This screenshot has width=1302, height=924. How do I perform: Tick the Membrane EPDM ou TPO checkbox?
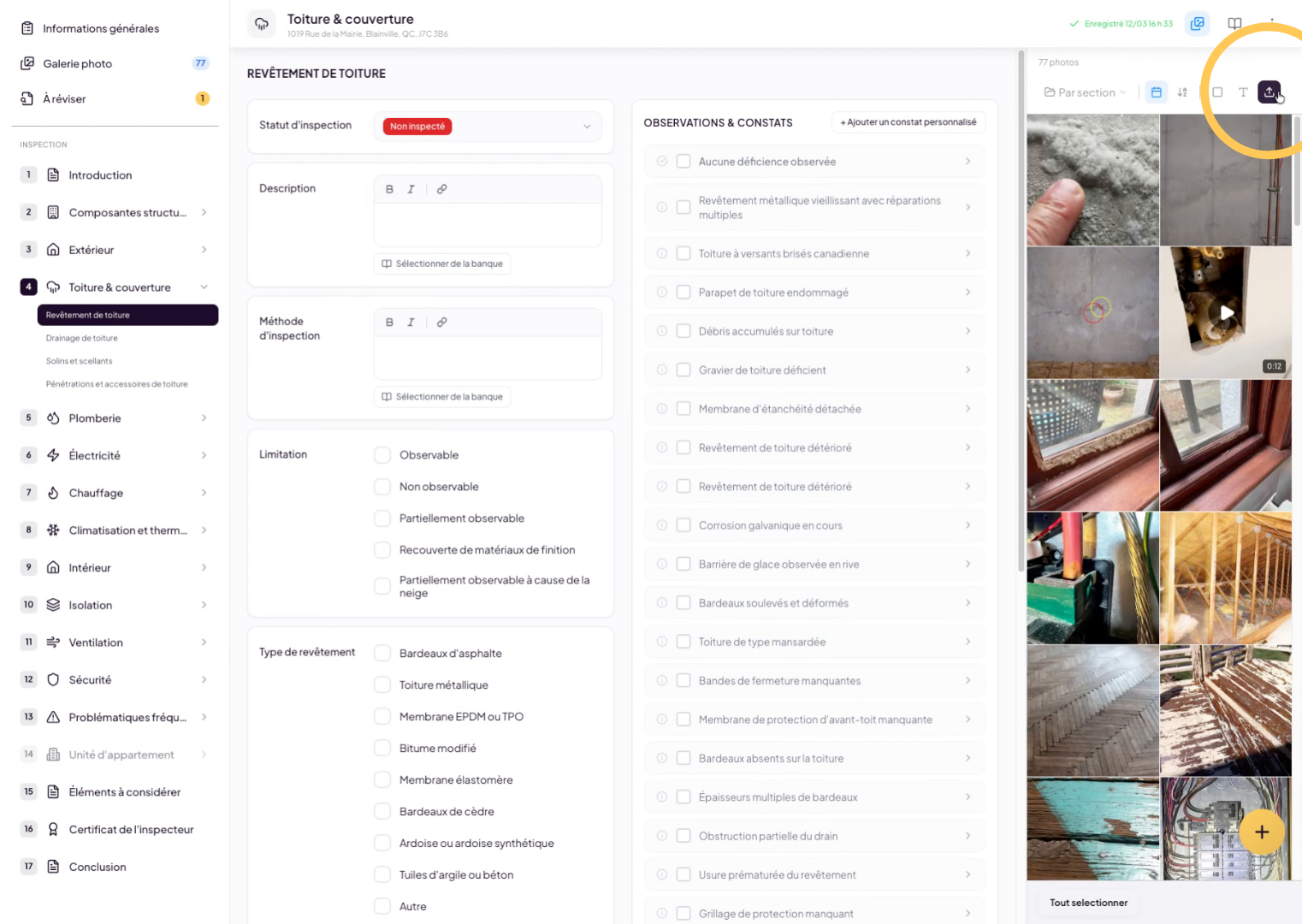pyautogui.click(x=382, y=717)
